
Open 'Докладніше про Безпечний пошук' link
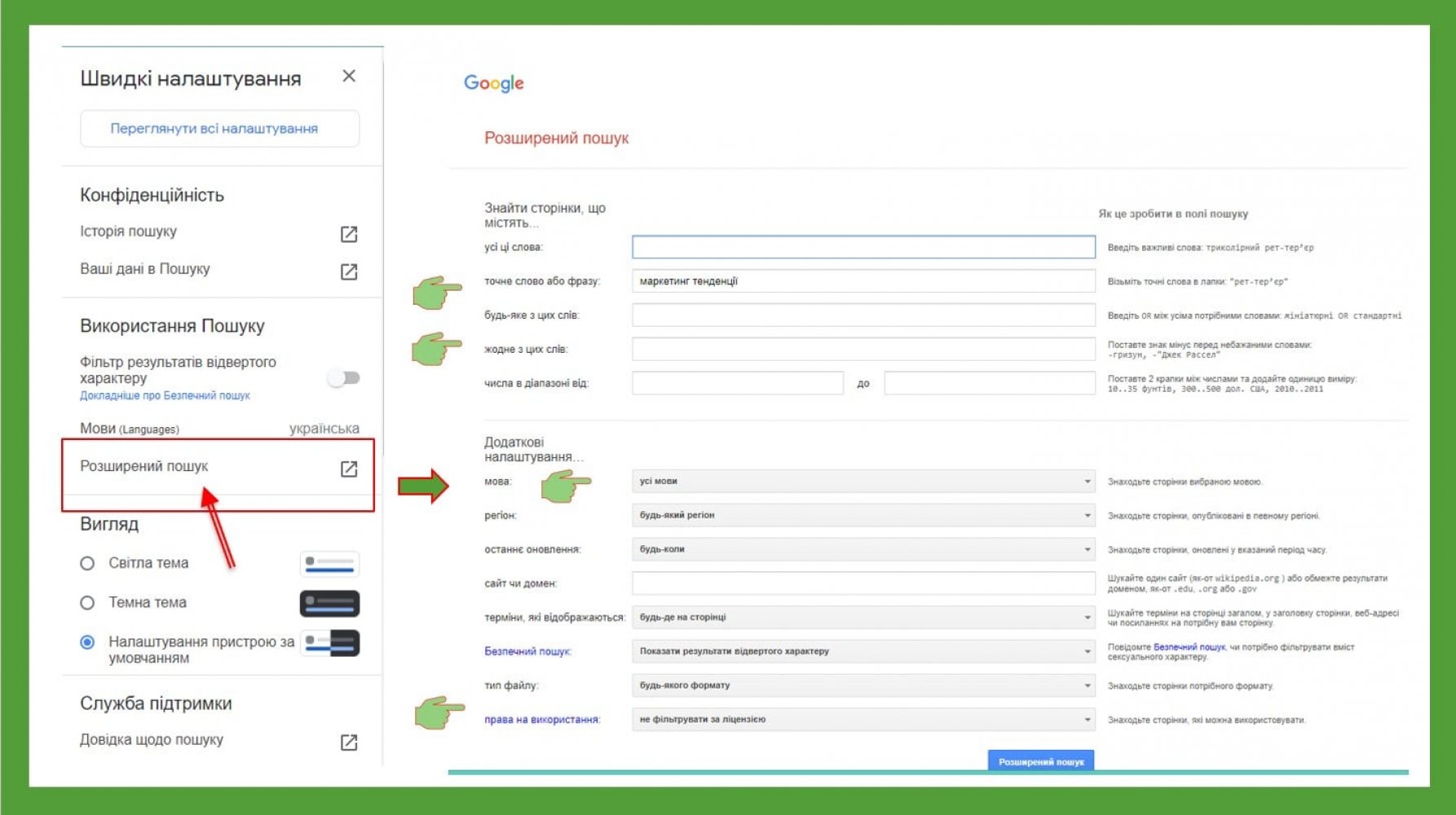tap(165, 395)
